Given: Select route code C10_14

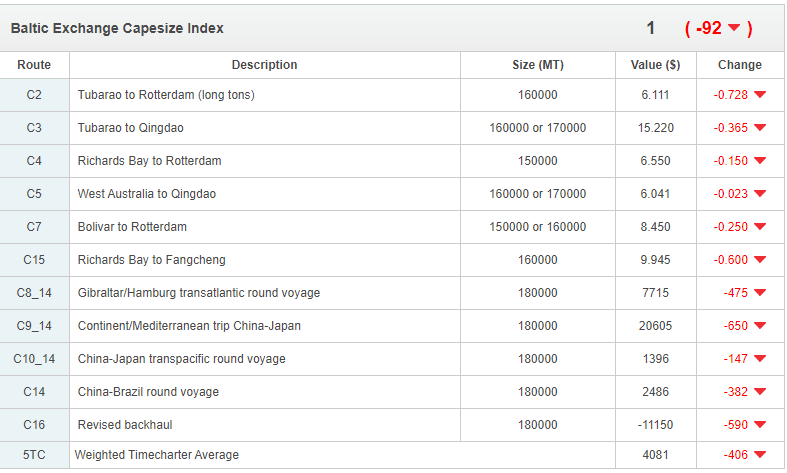Looking at the screenshot, I should coord(34,359).
